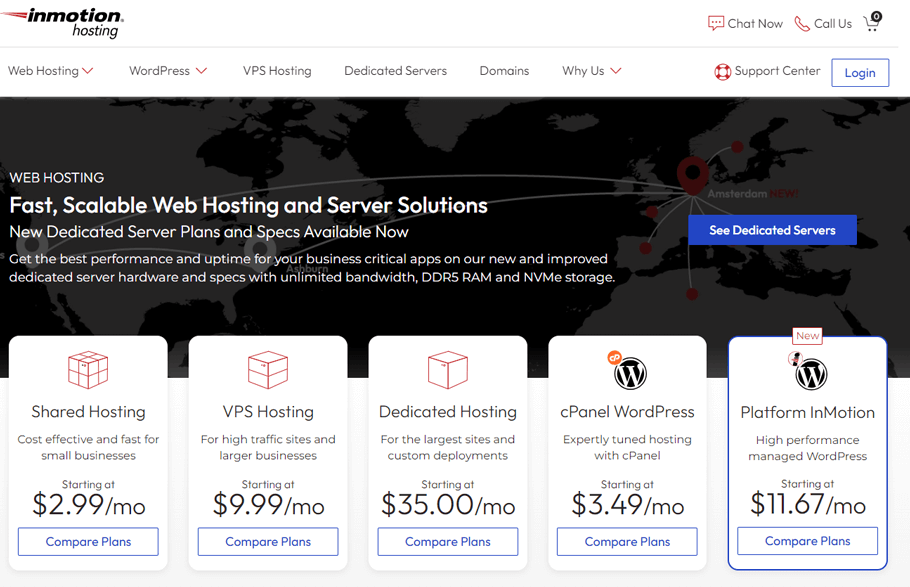Expand the Web Hosting dropdown menu
Image resolution: width=910 pixels, height=587 pixels.
click(44, 71)
